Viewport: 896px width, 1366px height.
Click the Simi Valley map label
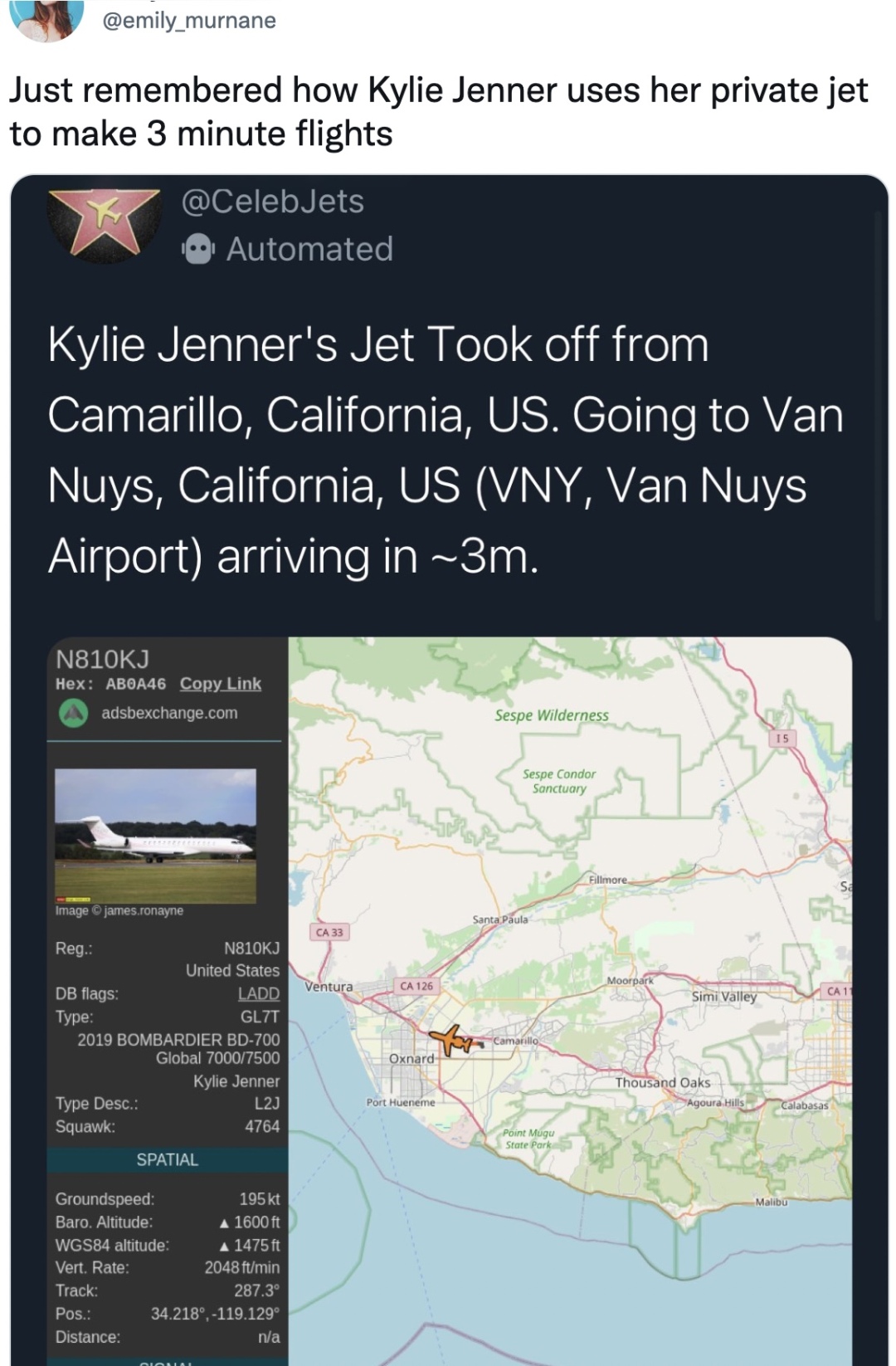click(x=724, y=997)
